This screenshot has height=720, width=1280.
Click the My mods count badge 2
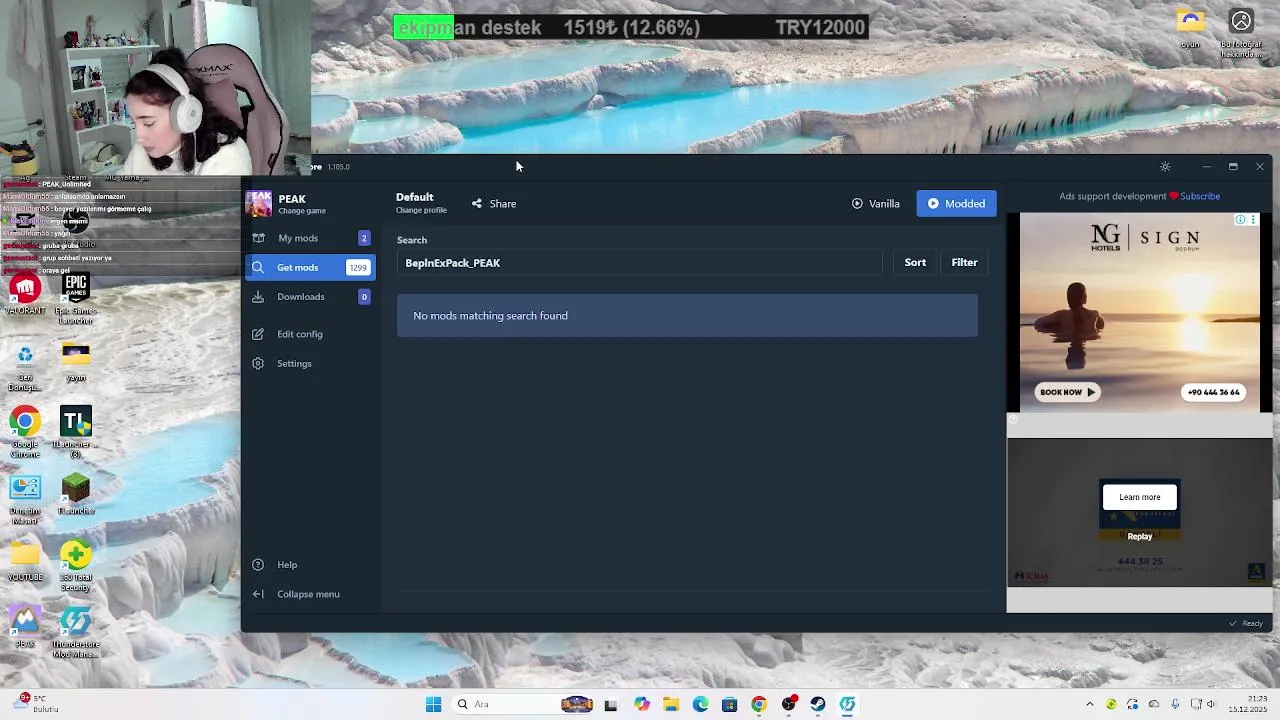pyautogui.click(x=364, y=238)
